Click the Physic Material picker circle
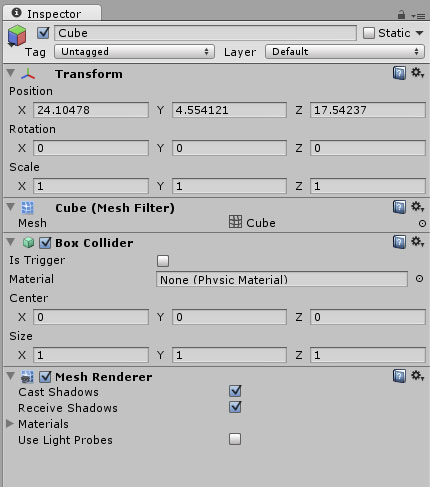The width and height of the screenshot is (430, 487). click(420, 279)
